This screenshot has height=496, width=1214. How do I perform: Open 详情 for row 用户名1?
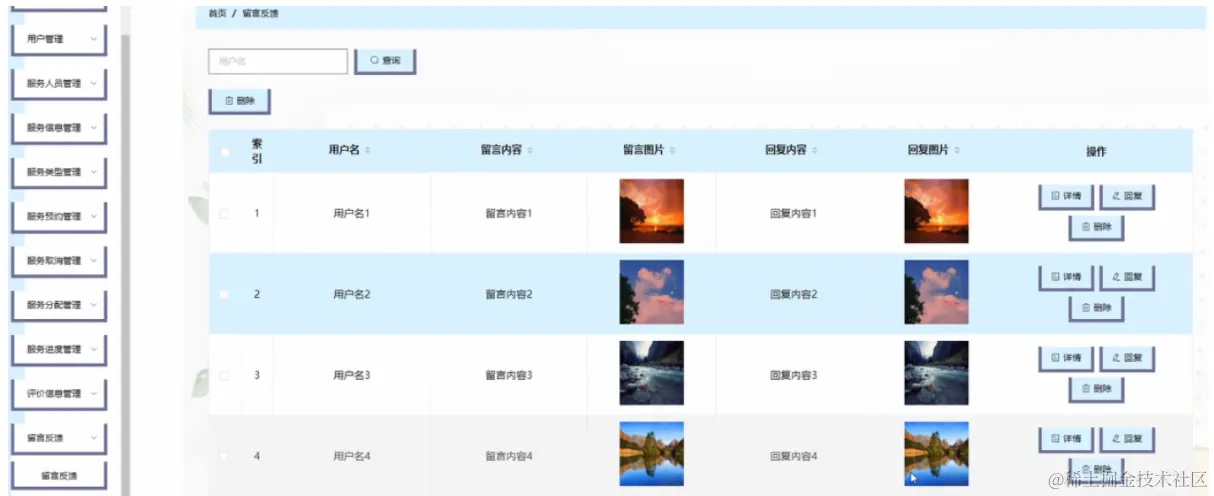[1066, 196]
